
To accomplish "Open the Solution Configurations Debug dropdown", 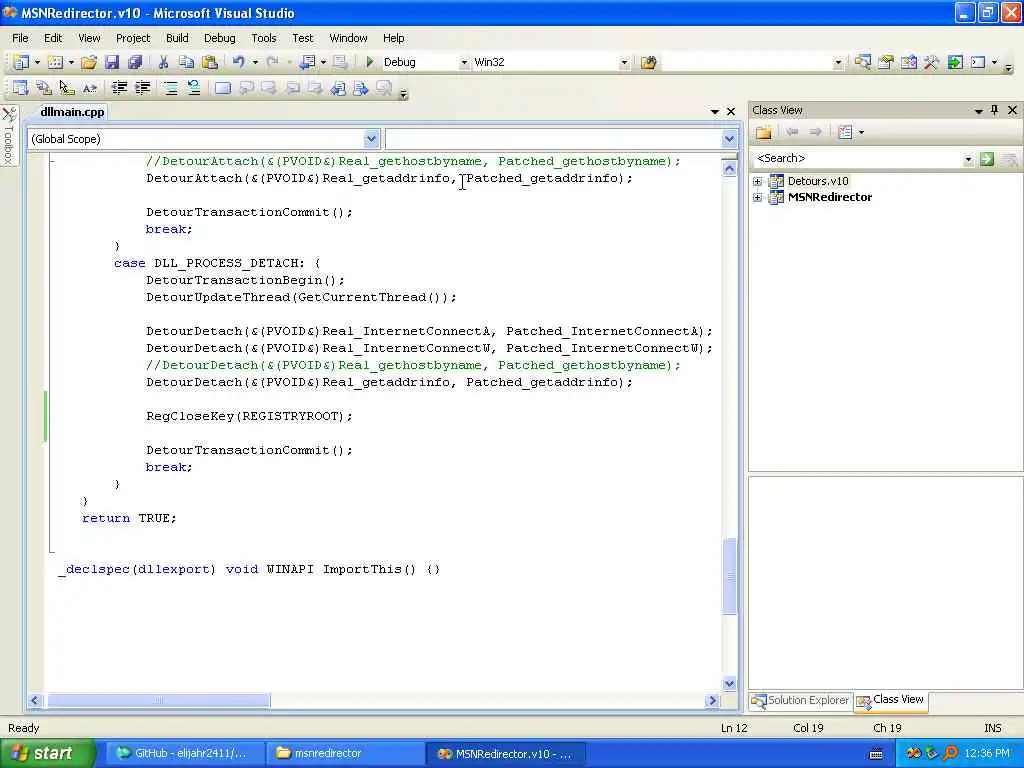I will point(464,63).
